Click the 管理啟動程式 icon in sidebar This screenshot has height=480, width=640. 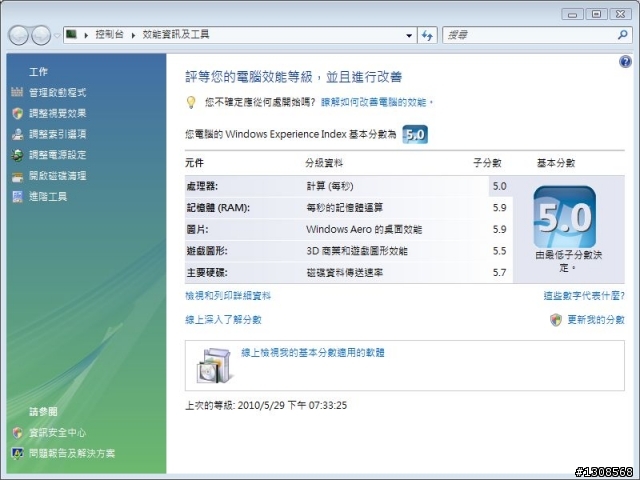tap(17, 92)
